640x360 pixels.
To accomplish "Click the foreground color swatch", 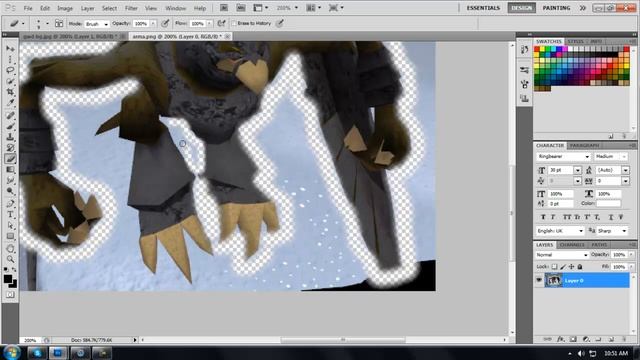I will (8, 279).
